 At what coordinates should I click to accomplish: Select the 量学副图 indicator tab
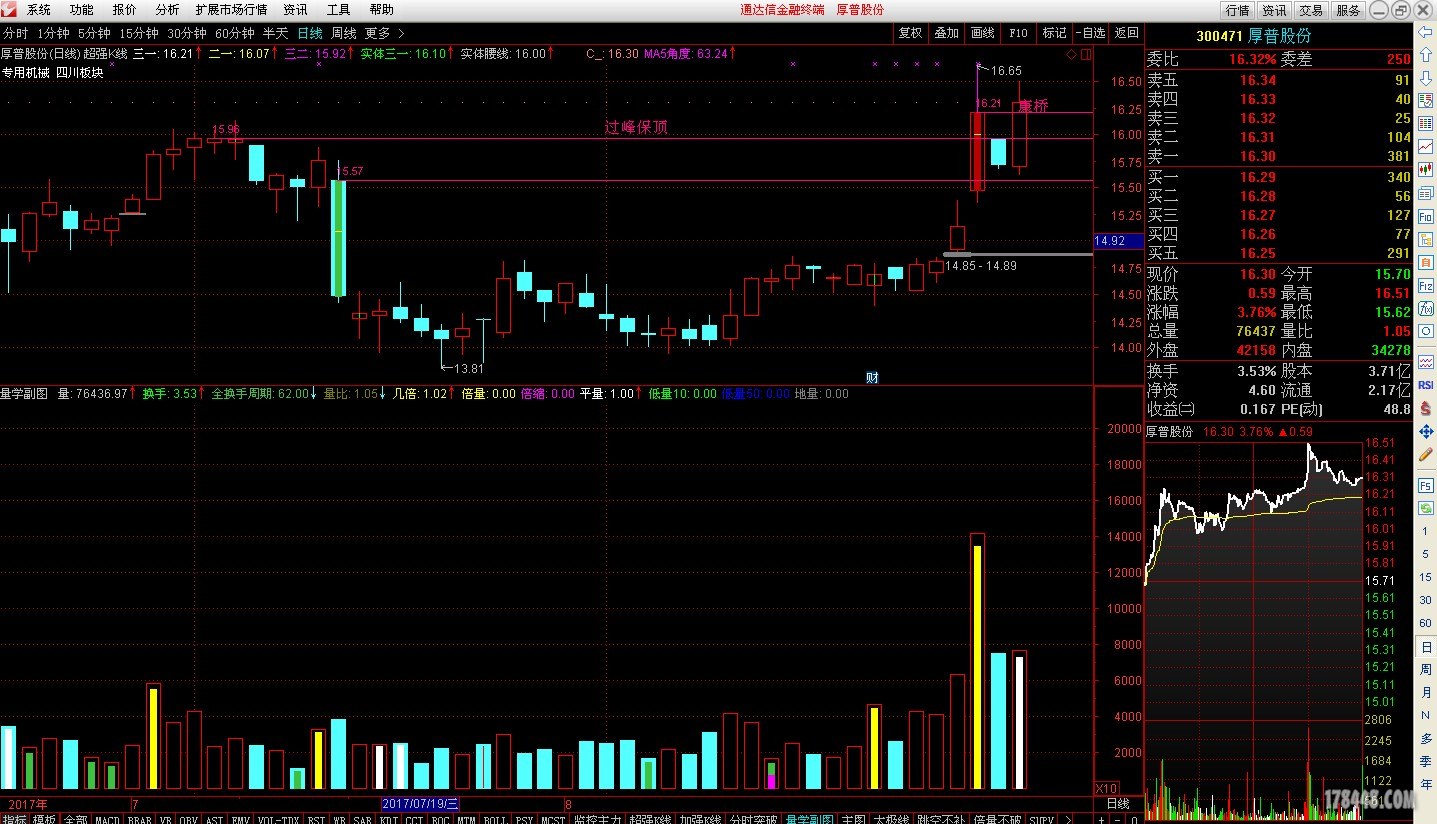pyautogui.click(x=810, y=820)
